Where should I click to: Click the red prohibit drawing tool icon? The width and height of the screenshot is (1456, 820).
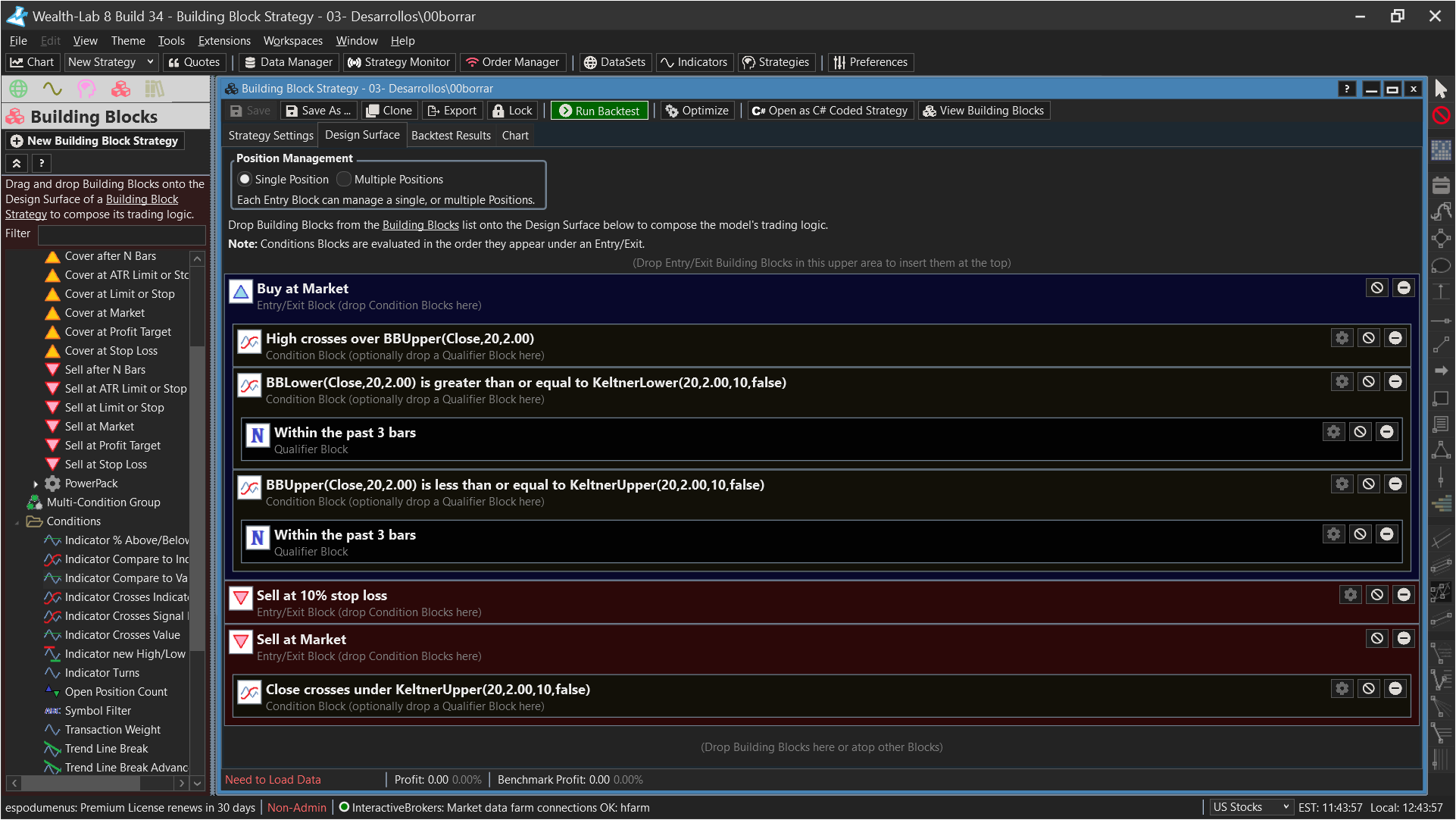[1441, 115]
